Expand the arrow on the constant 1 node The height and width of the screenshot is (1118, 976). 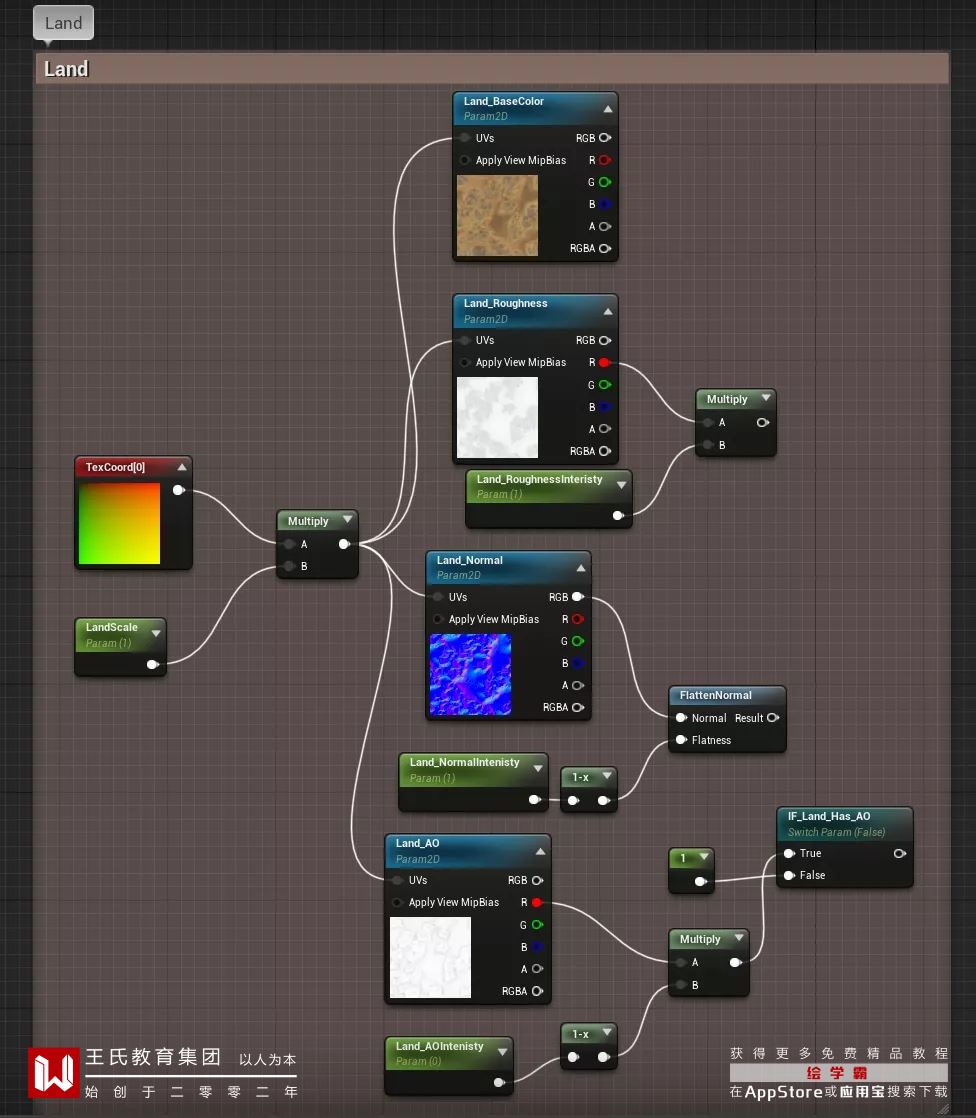704,856
